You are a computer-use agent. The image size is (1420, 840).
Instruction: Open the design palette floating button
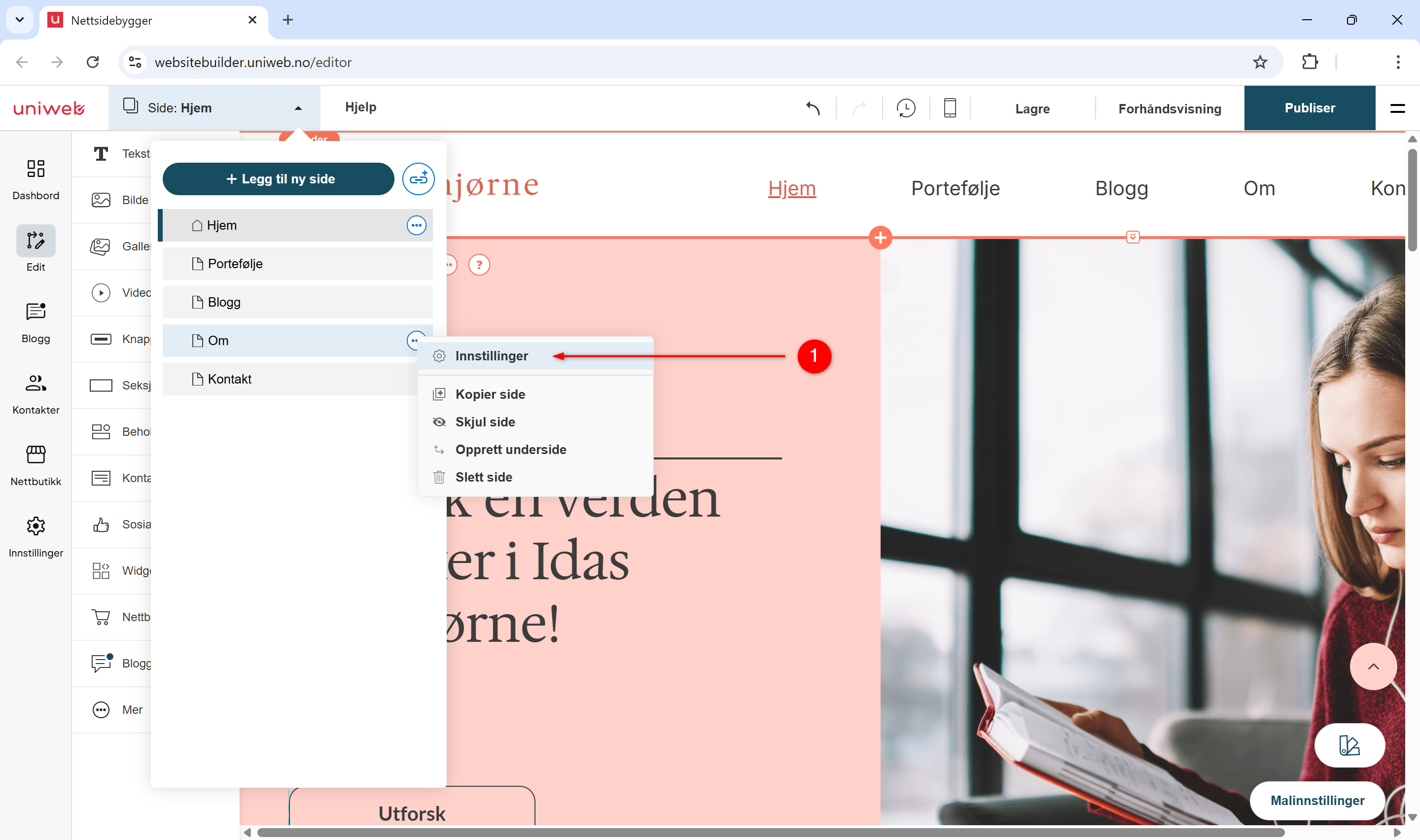(1349, 745)
